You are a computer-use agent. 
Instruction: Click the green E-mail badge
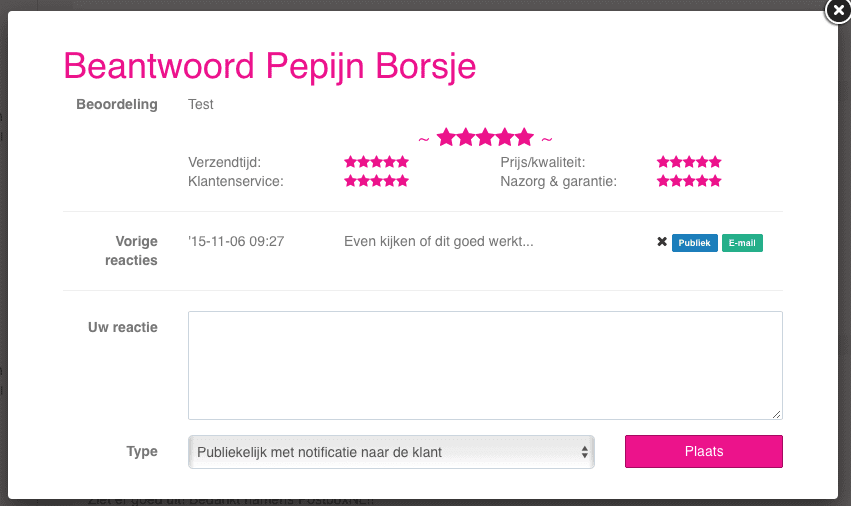pyautogui.click(x=742, y=243)
